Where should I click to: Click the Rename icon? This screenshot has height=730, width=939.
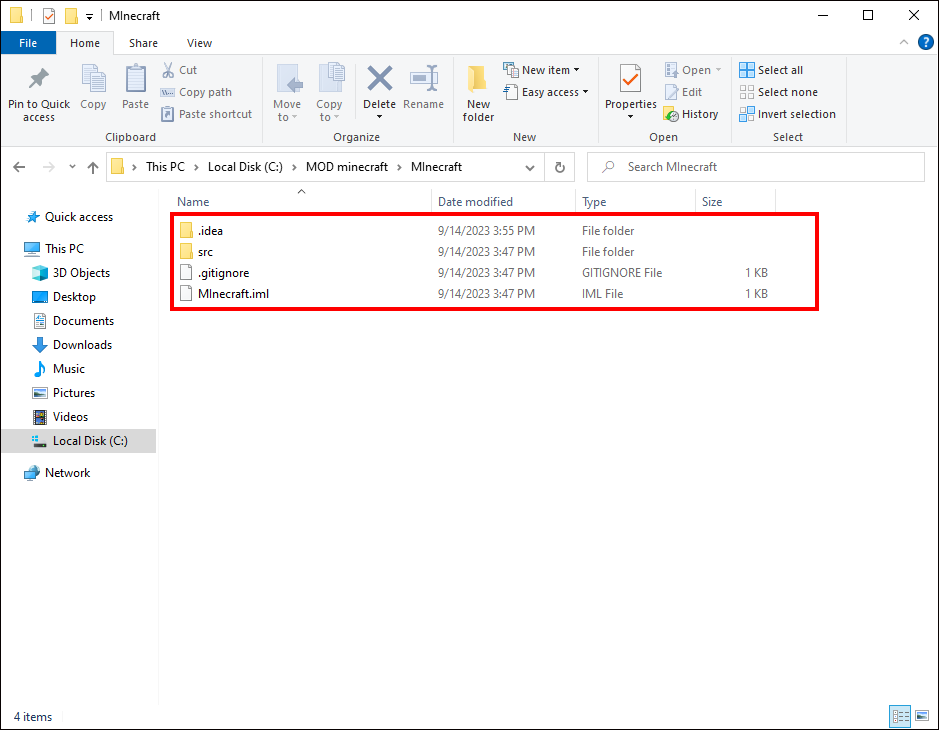point(424,78)
